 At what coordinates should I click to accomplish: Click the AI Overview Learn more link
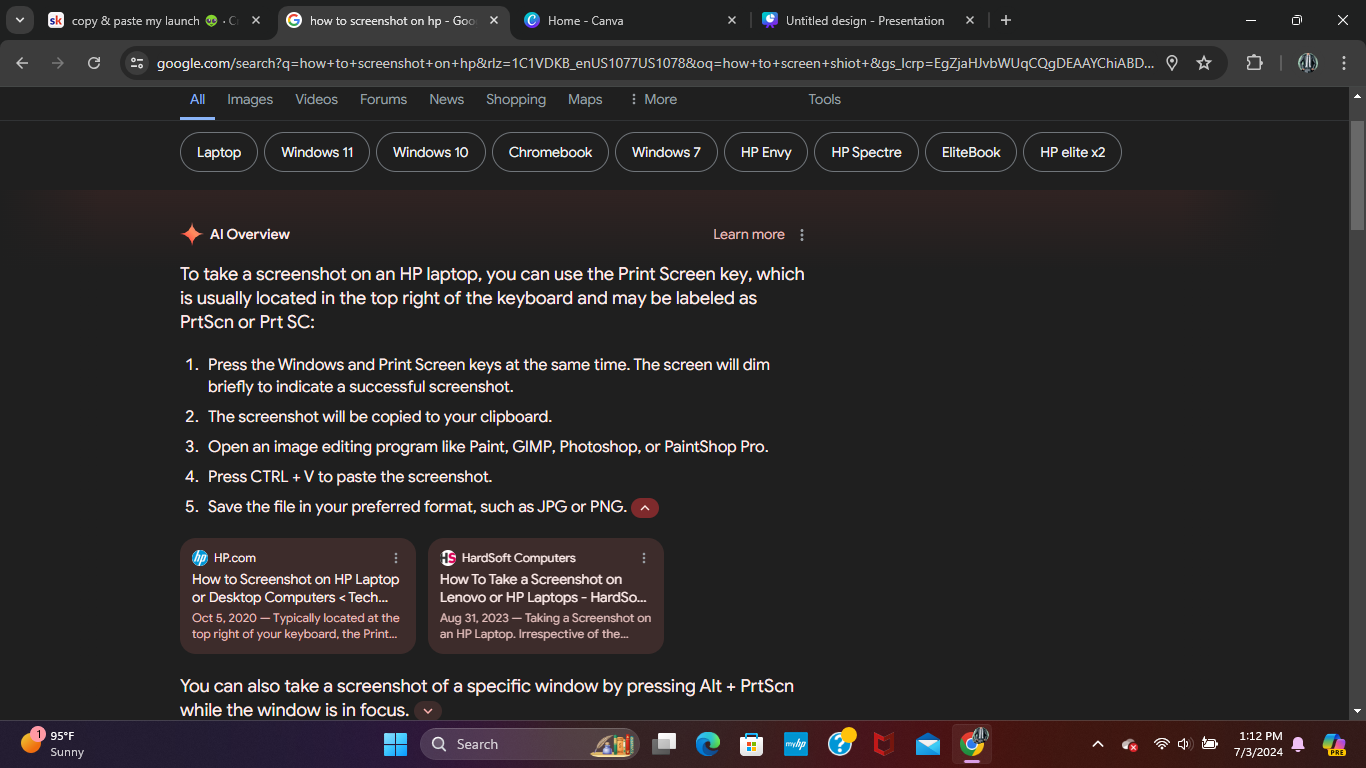click(748, 234)
